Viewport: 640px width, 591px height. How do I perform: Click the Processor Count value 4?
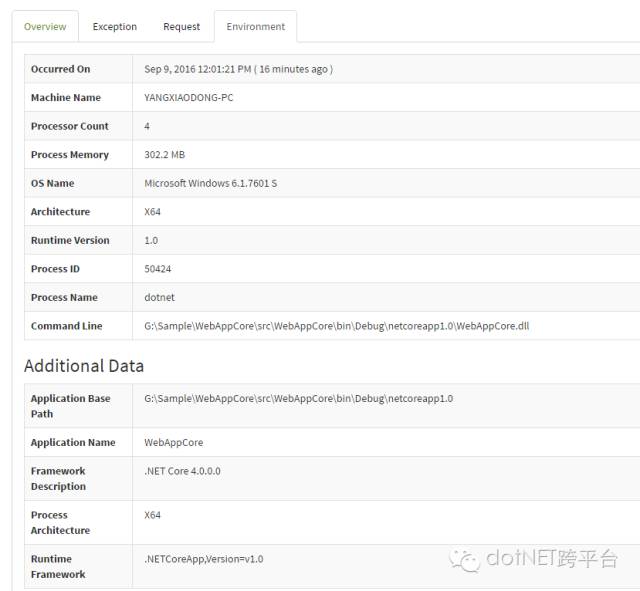pyautogui.click(x=147, y=126)
